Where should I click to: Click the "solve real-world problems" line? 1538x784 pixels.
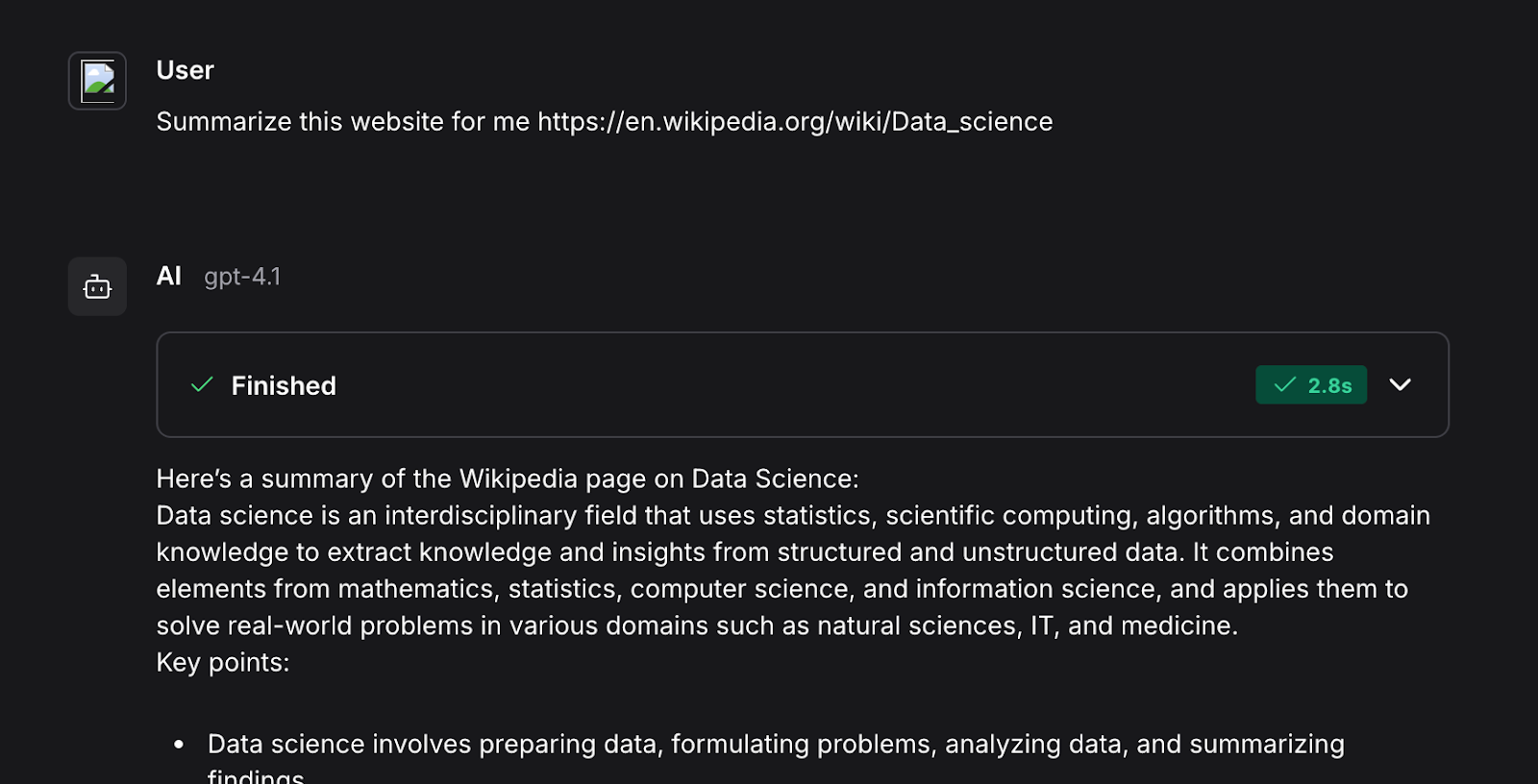coord(697,625)
